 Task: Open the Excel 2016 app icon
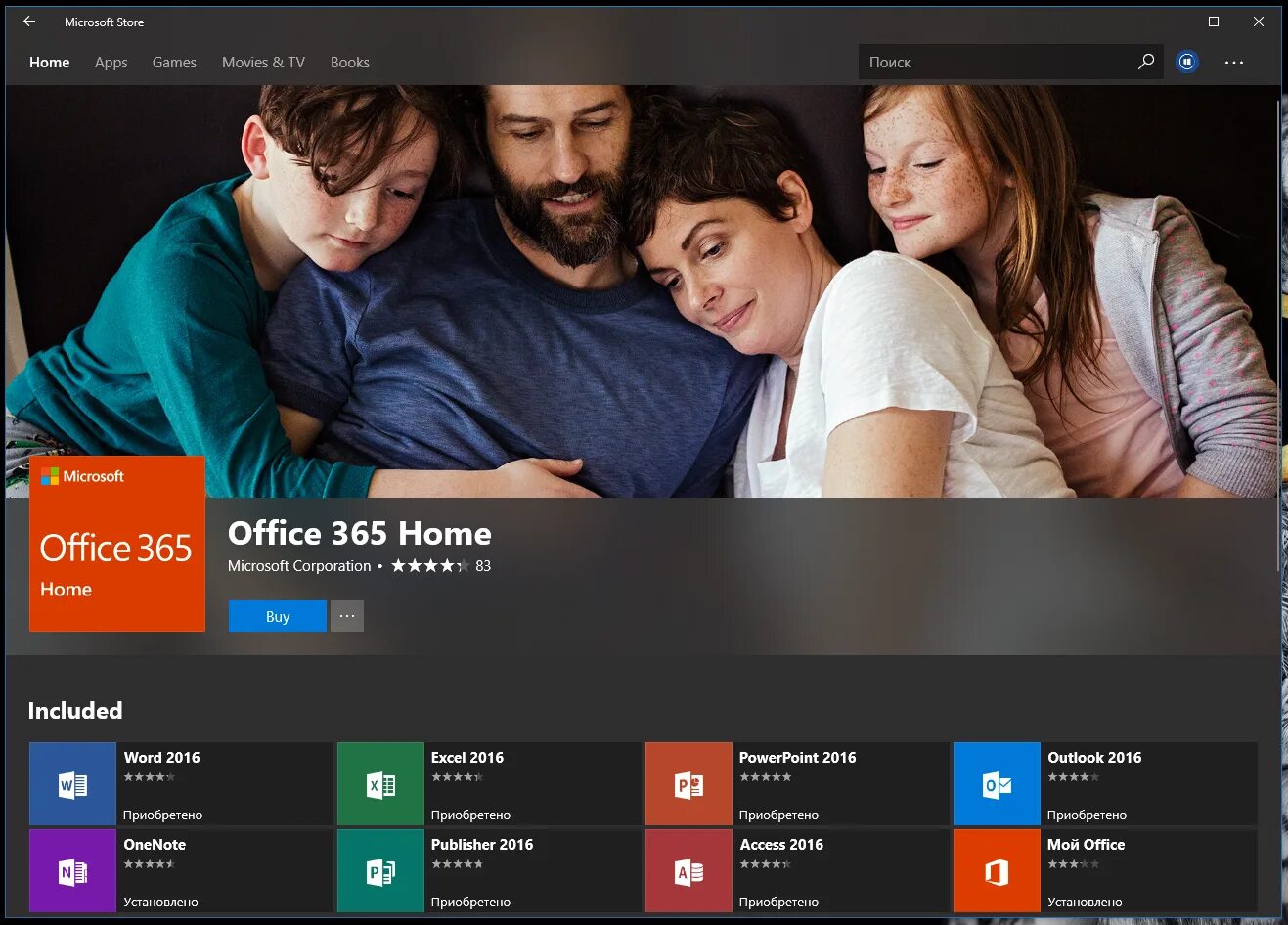coord(380,784)
